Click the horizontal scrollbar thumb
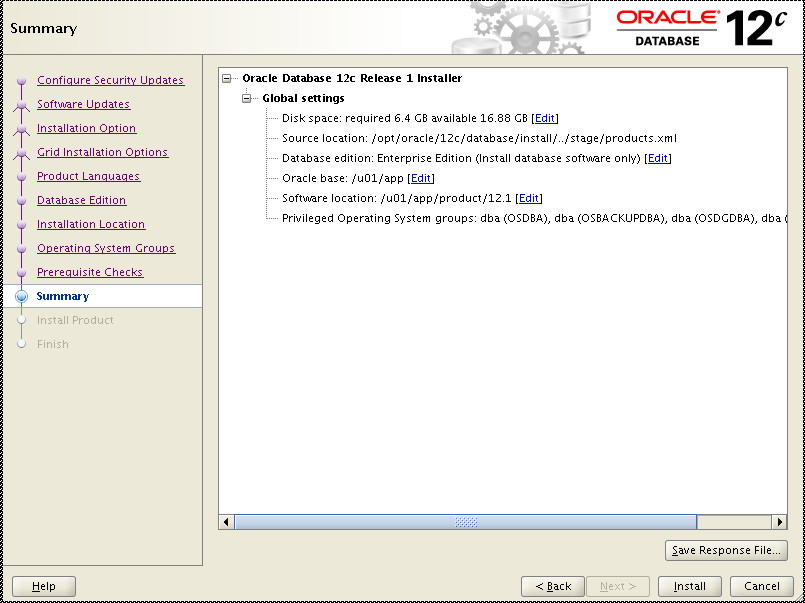Viewport: 805px width, 603px height. [466, 522]
